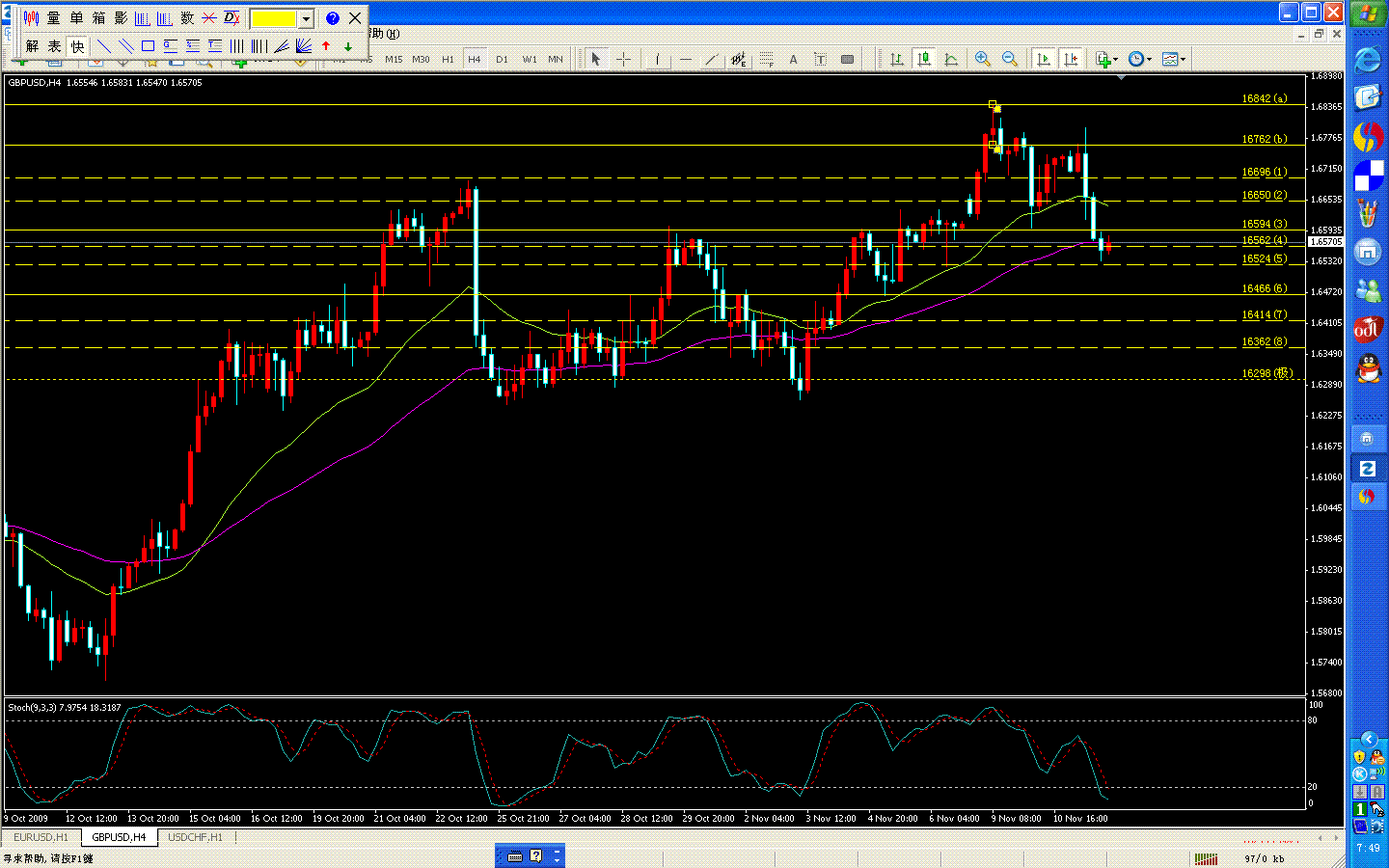Click the connection status 97/0 kb

[x=1265, y=858]
